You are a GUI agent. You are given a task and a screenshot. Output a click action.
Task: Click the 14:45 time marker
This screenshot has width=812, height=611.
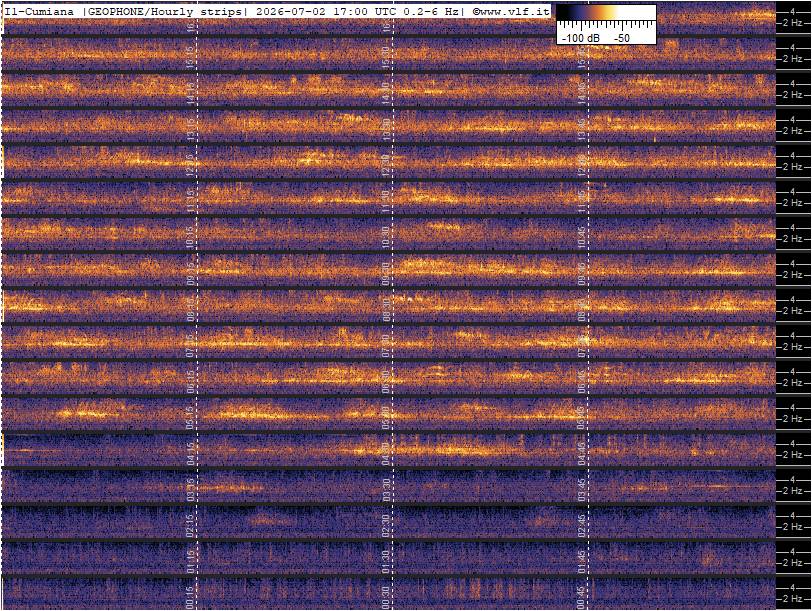[x=582, y=93]
